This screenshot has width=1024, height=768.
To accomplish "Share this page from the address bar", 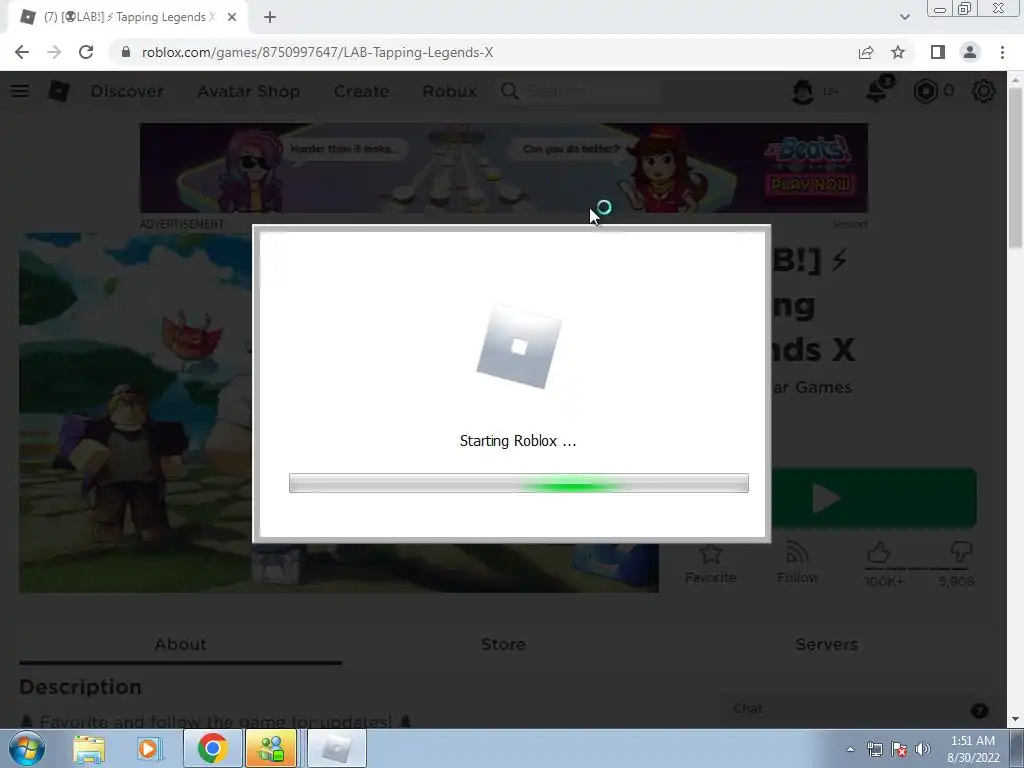I will tap(866, 52).
